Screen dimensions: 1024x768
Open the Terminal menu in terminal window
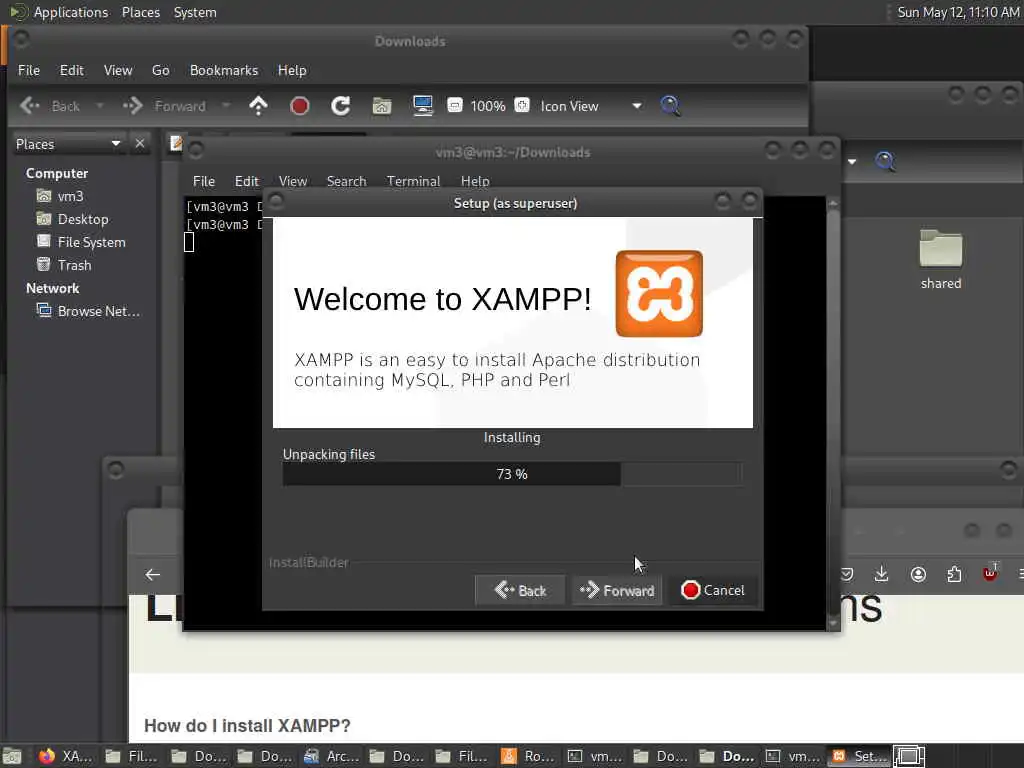pos(413,181)
